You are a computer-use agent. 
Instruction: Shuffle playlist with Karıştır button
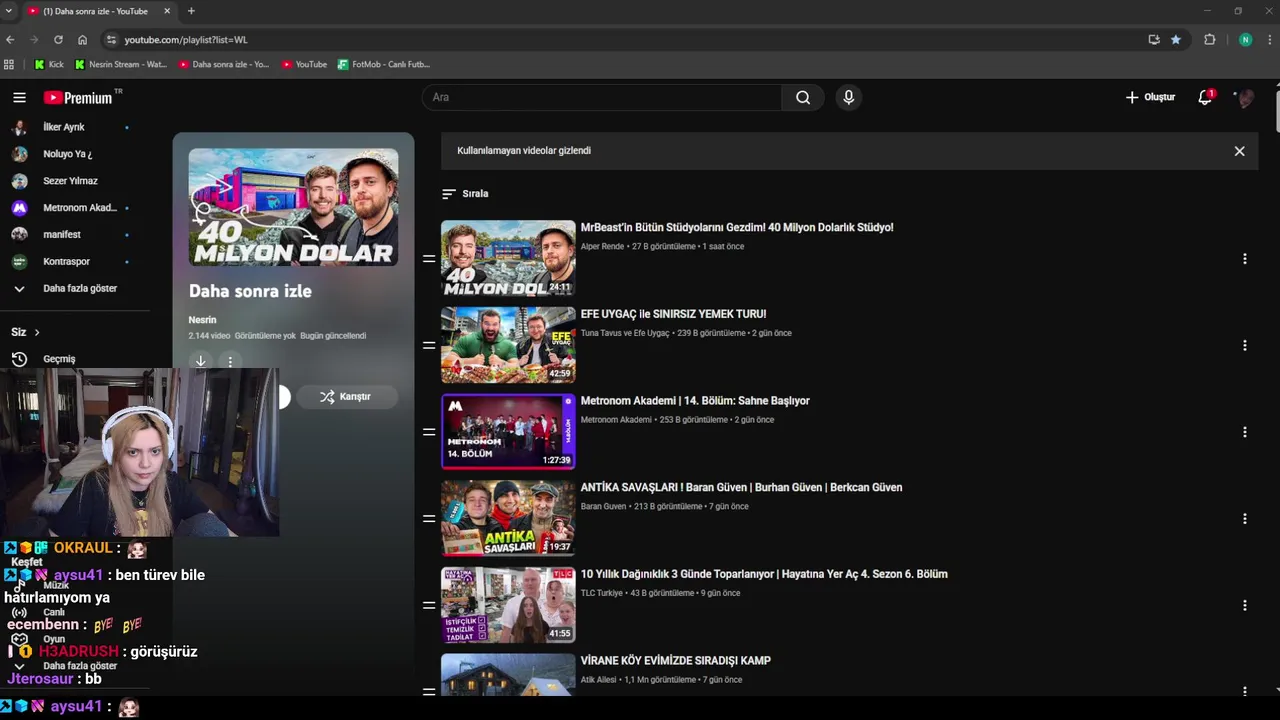pos(346,397)
